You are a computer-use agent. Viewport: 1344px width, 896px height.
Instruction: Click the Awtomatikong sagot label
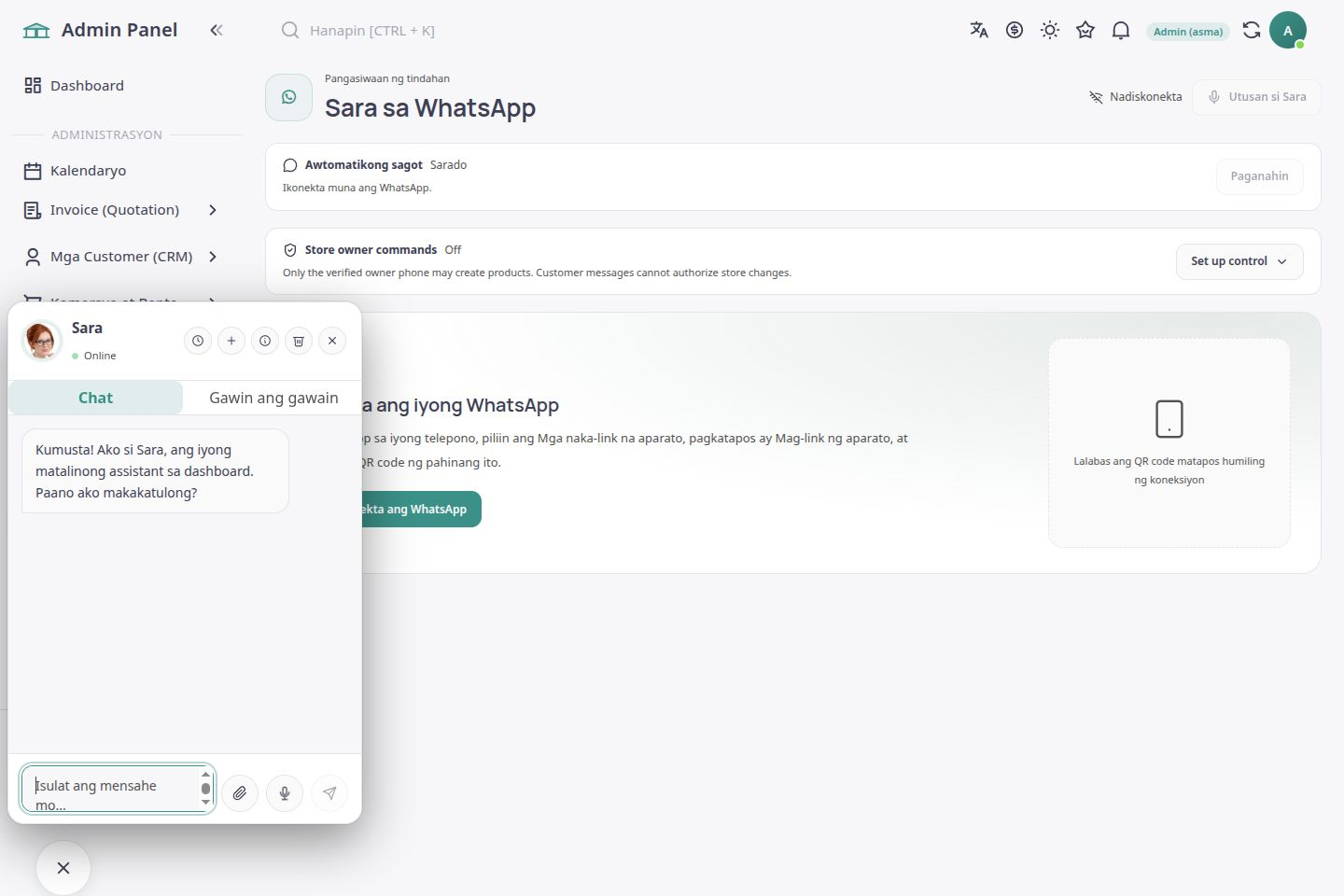[x=364, y=165]
